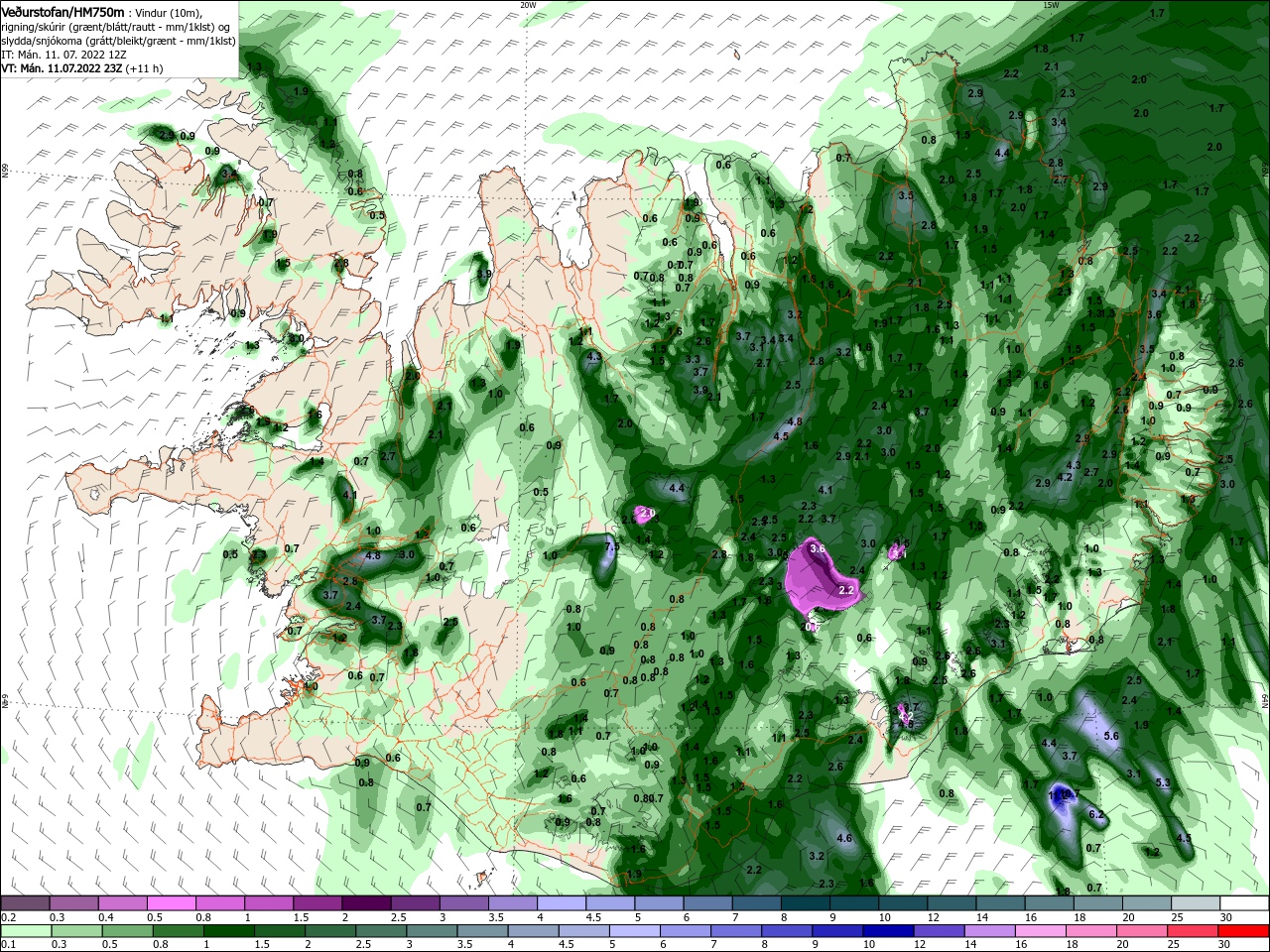
Task: Select the palest green swatch labeled 0.1
Action: coord(25,931)
